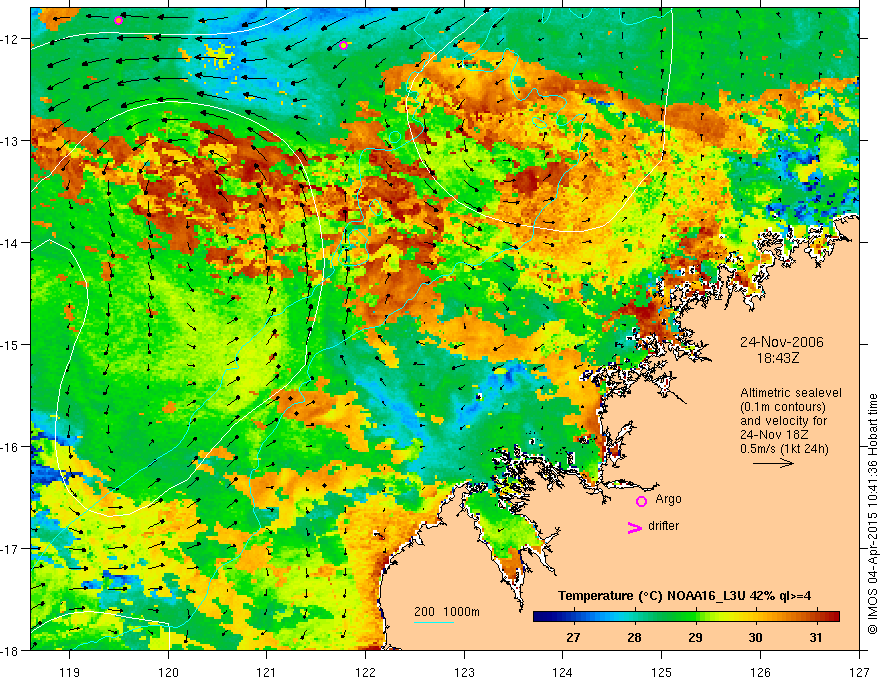Click the '24-Nov 18Z' caption line

[x=776, y=435]
